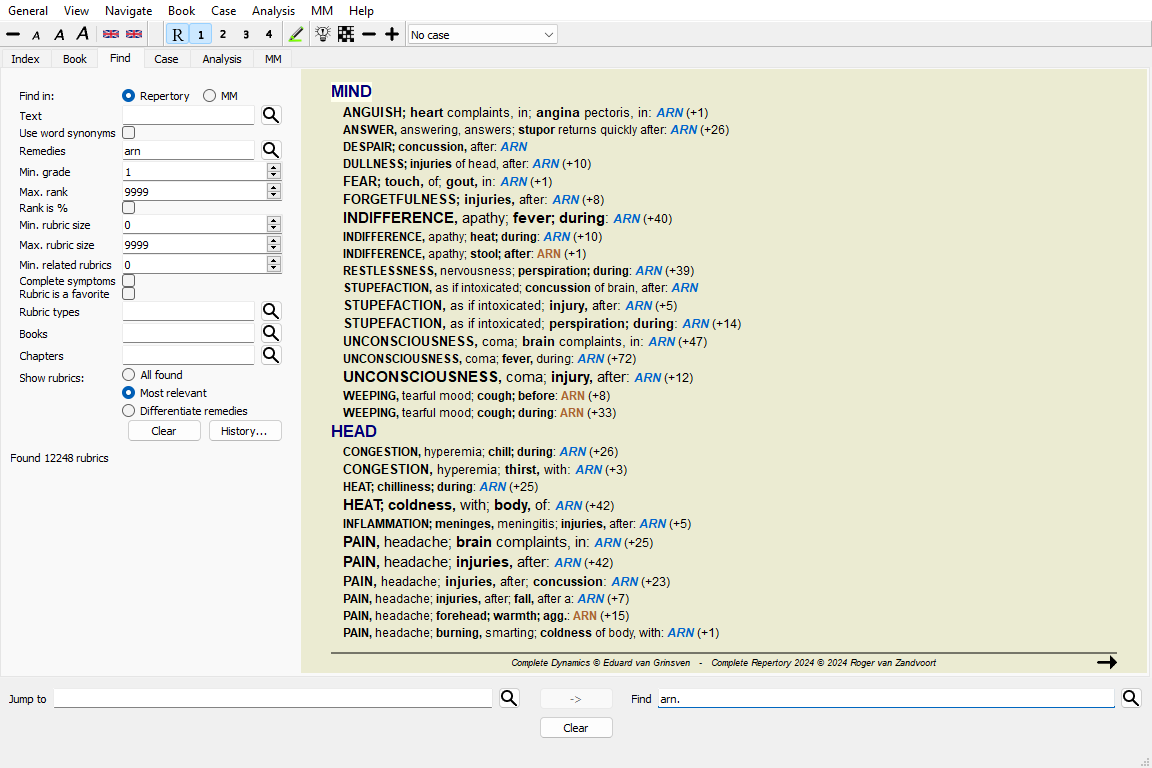Click the bottom Find input field

point(886,698)
